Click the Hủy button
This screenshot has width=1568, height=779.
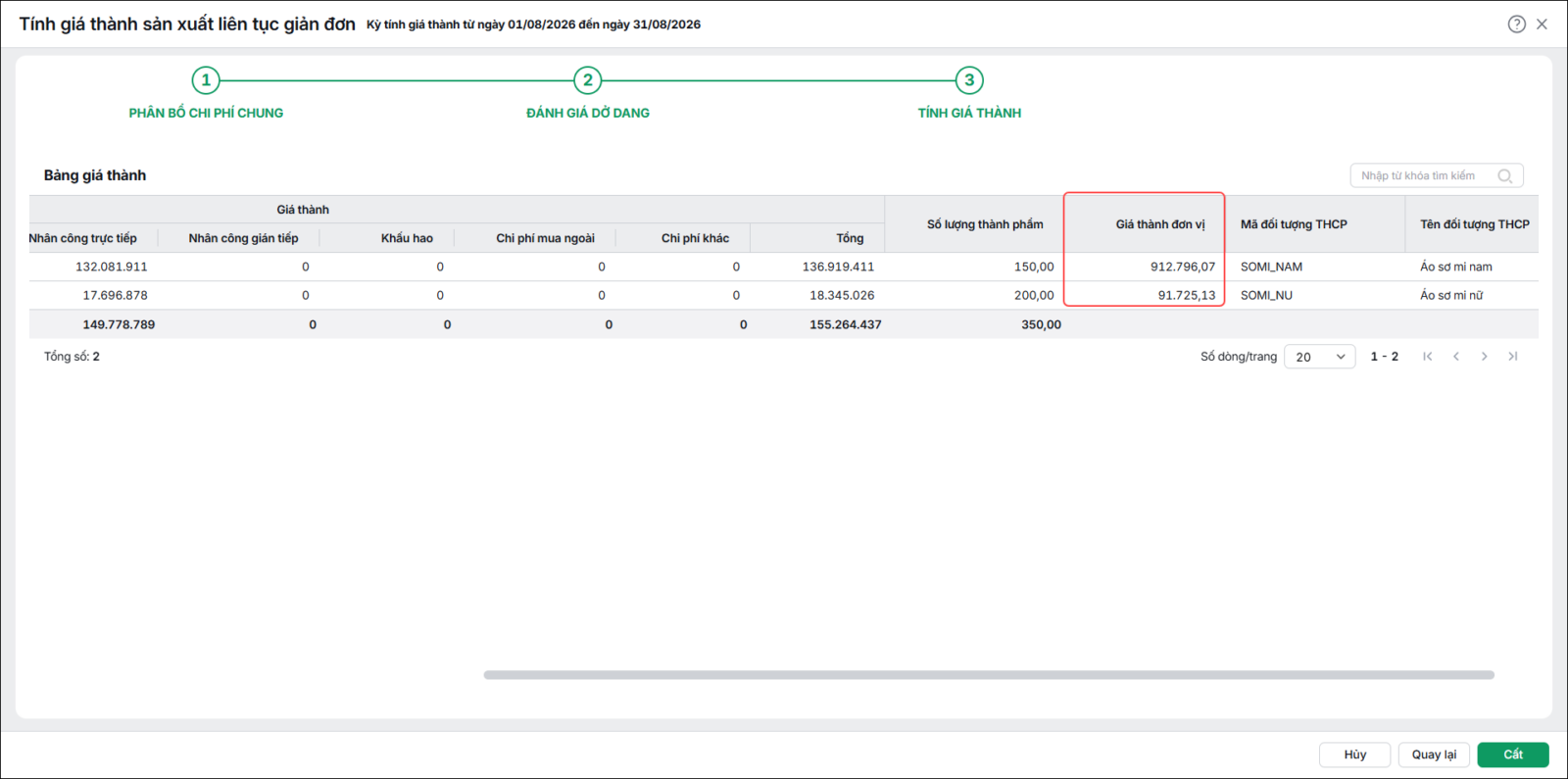(x=1355, y=755)
